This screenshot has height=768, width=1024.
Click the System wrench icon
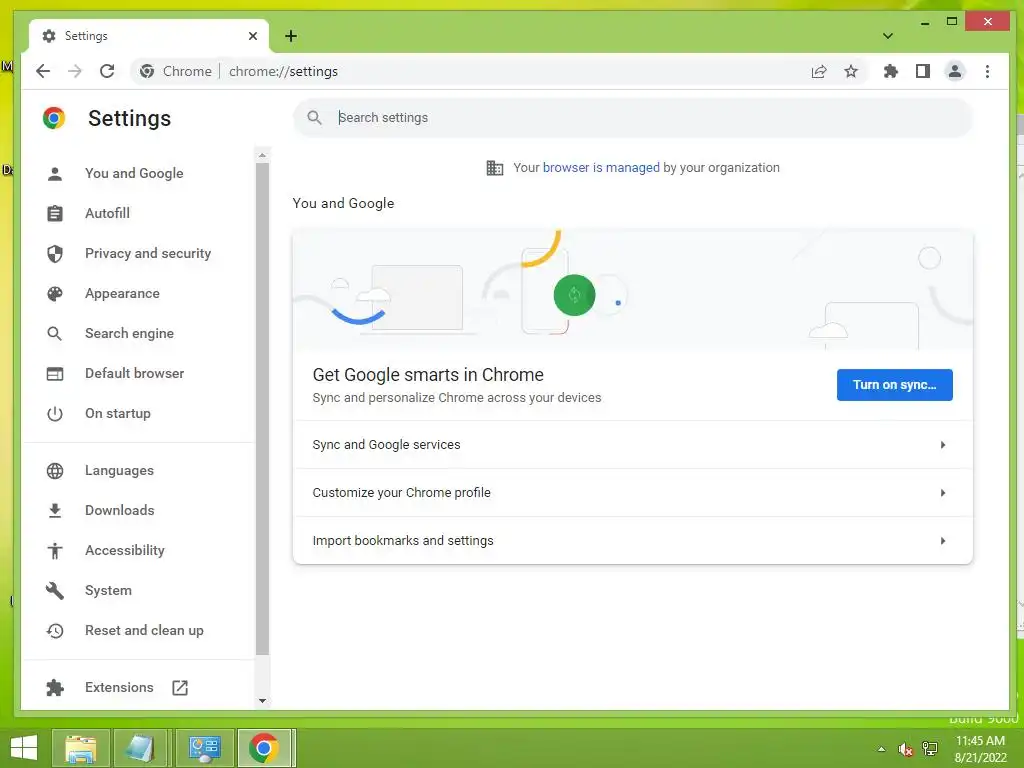click(x=55, y=590)
